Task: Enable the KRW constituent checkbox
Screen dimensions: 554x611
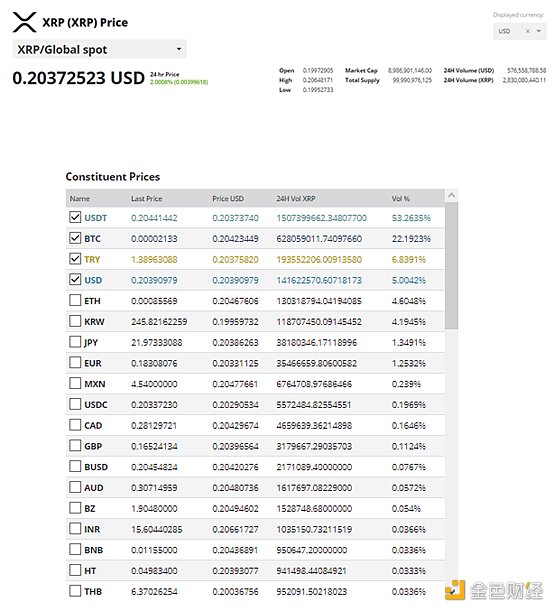Action: [75, 321]
